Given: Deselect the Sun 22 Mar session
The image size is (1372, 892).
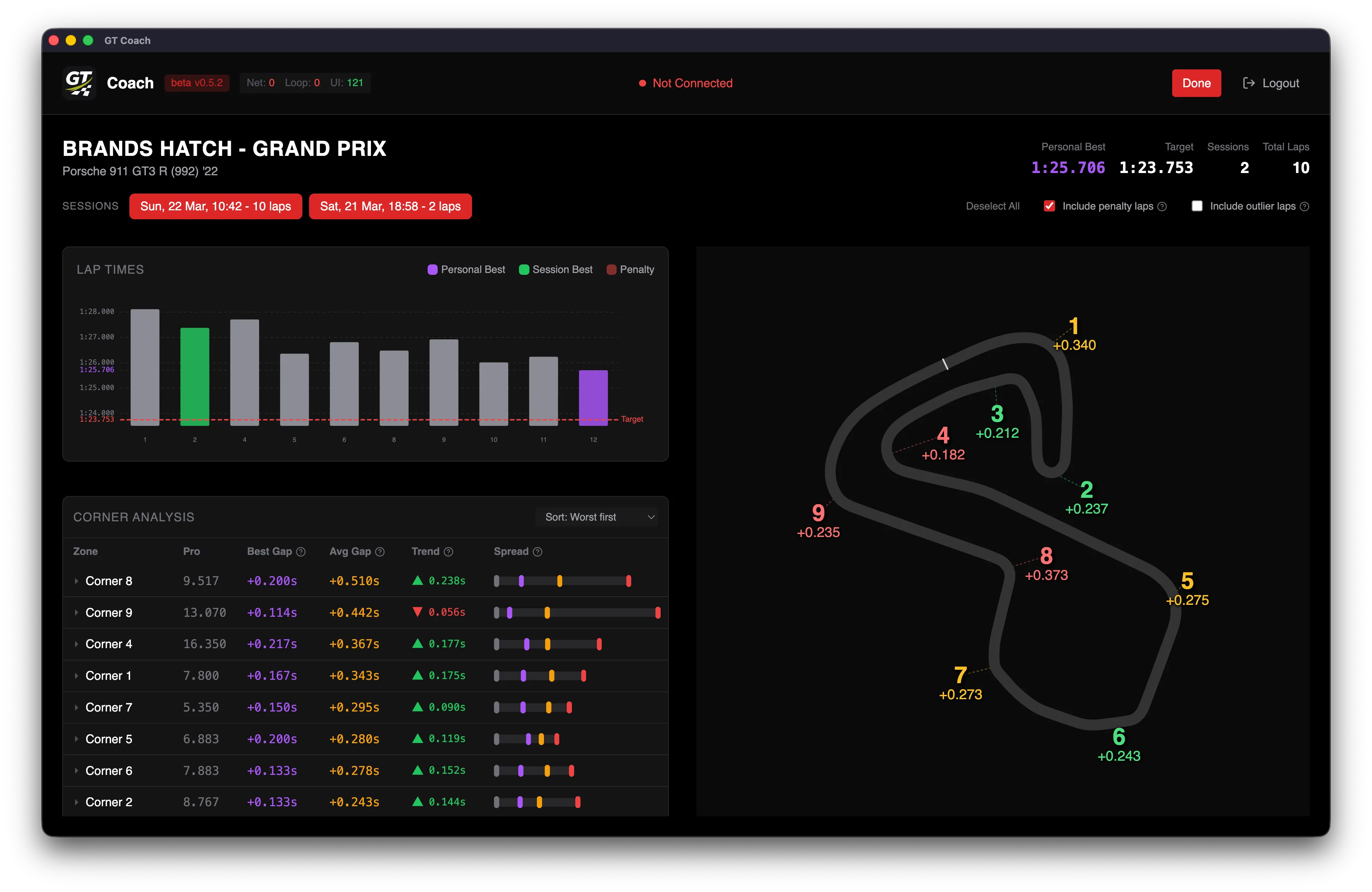Looking at the screenshot, I should point(215,206).
